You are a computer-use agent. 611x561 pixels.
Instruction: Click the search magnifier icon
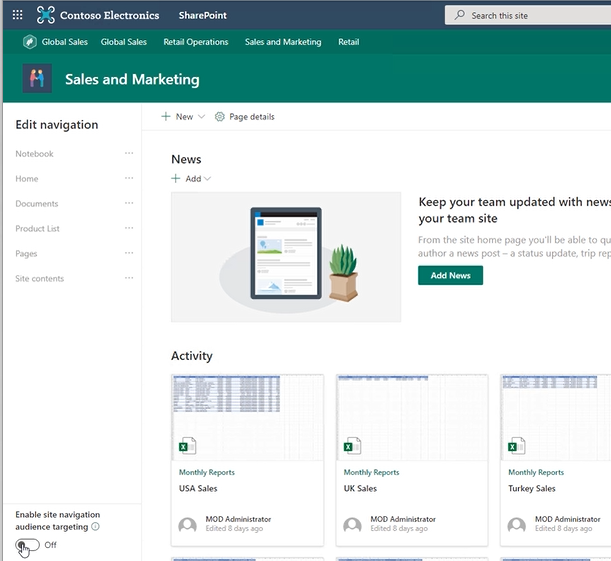click(x=460, y=15)
